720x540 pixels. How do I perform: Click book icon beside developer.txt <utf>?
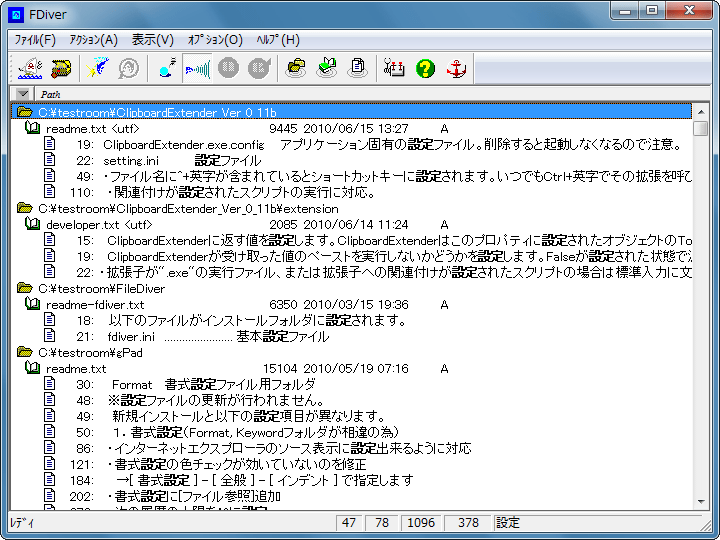point(33,224)
